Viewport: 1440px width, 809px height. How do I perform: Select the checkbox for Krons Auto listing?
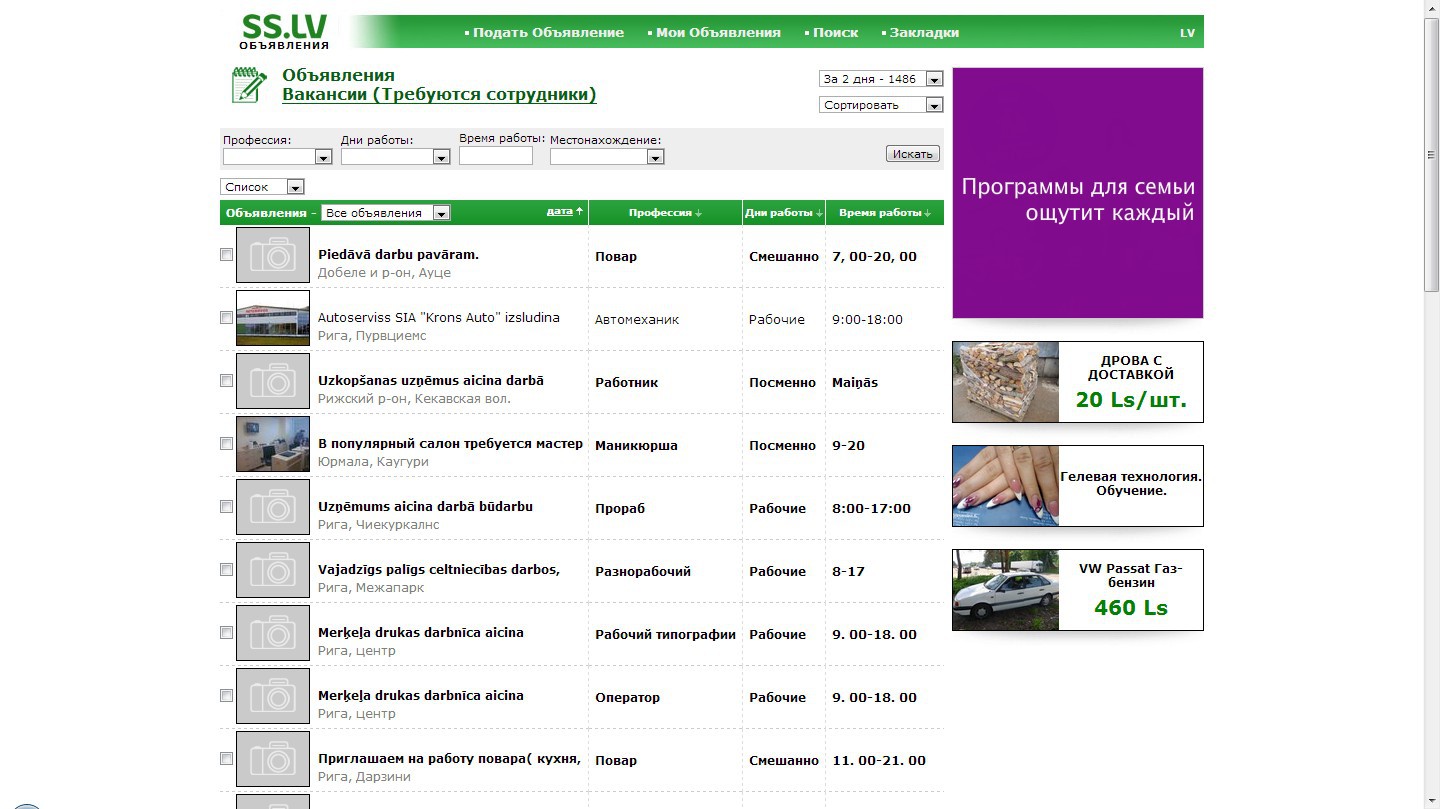click(x=226, y=318)
